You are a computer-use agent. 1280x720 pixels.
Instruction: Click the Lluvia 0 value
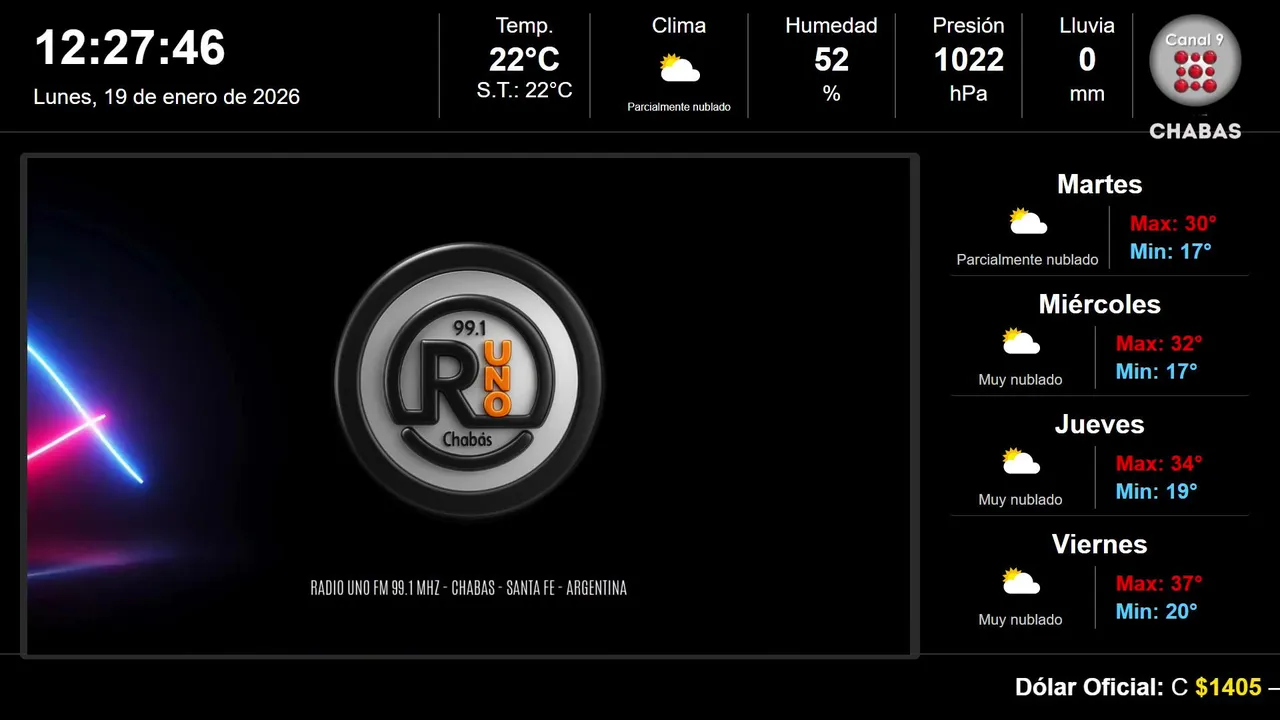[1087, 60]
